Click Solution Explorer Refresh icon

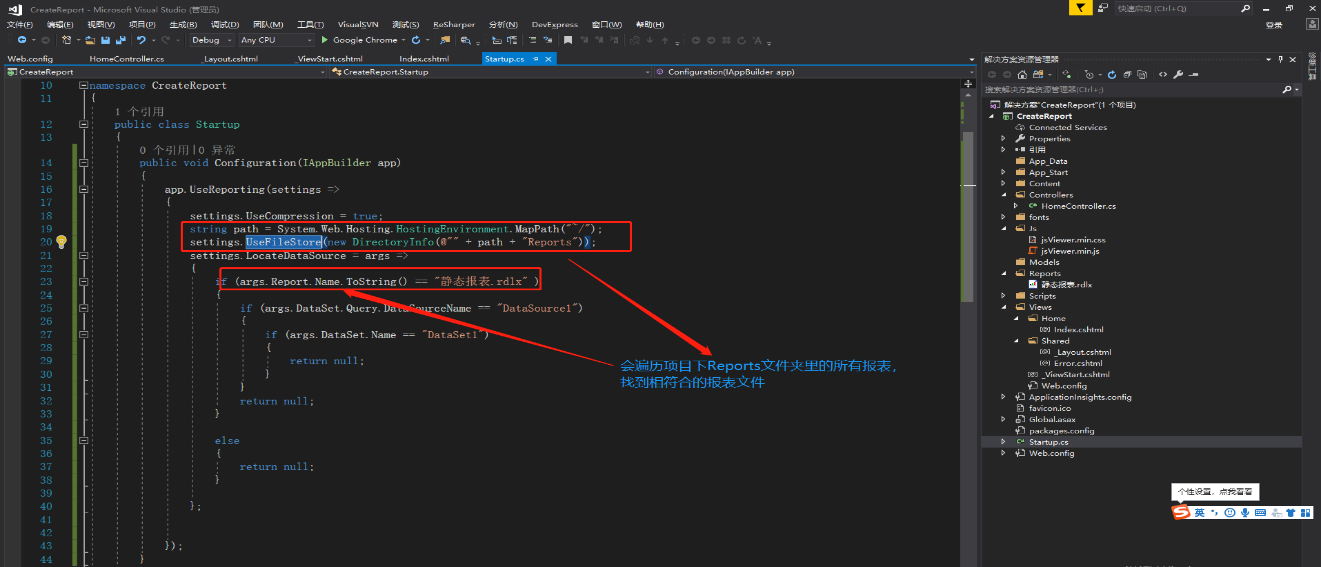tap(1112, 74)
